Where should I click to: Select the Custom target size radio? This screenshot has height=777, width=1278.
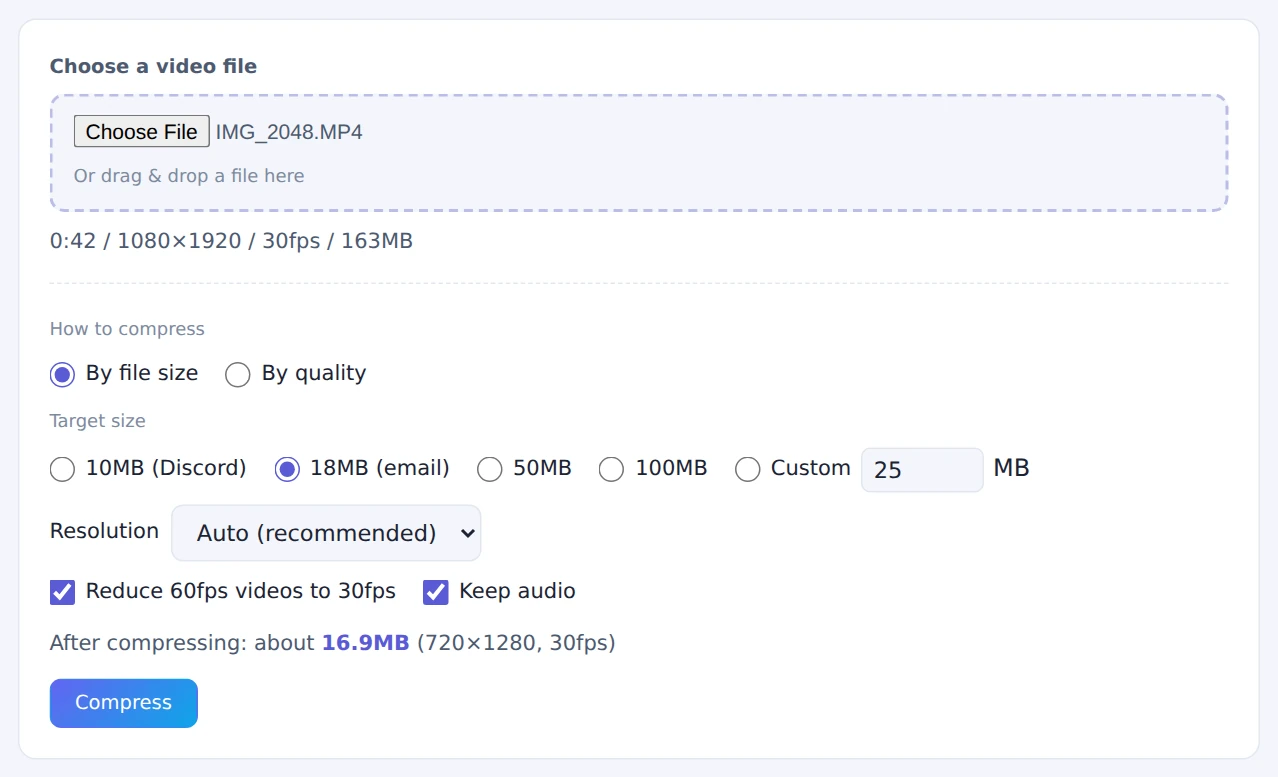(x=748, y=469)
